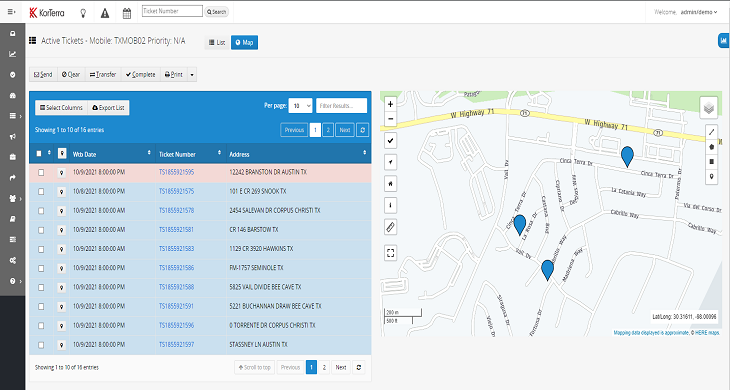Check the box for STASSNEY LN AUSTIN row
Screen dimensions: 730x390
[41, 345]
